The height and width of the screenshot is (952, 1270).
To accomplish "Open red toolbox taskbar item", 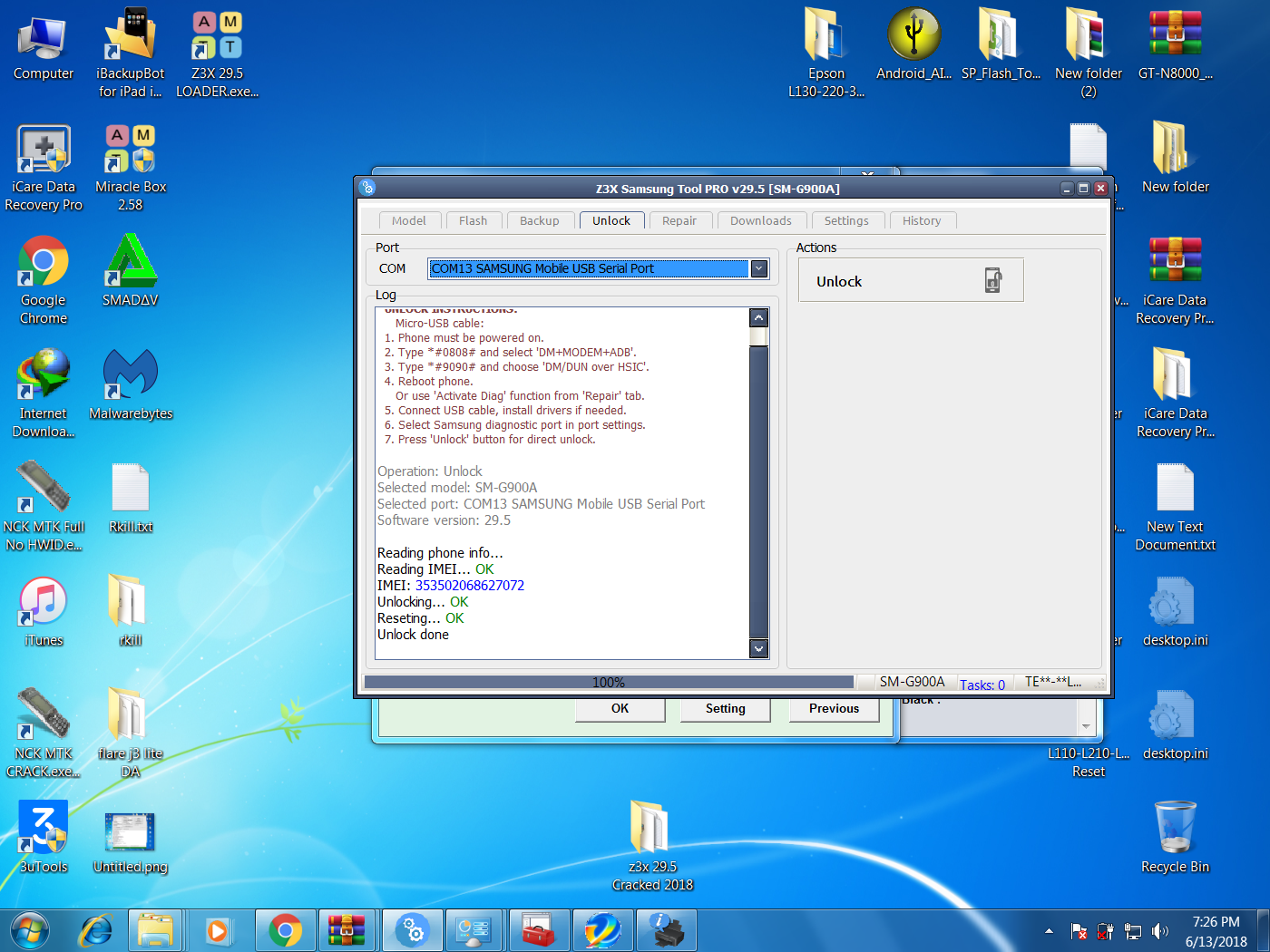I will (x=538, y=931).
